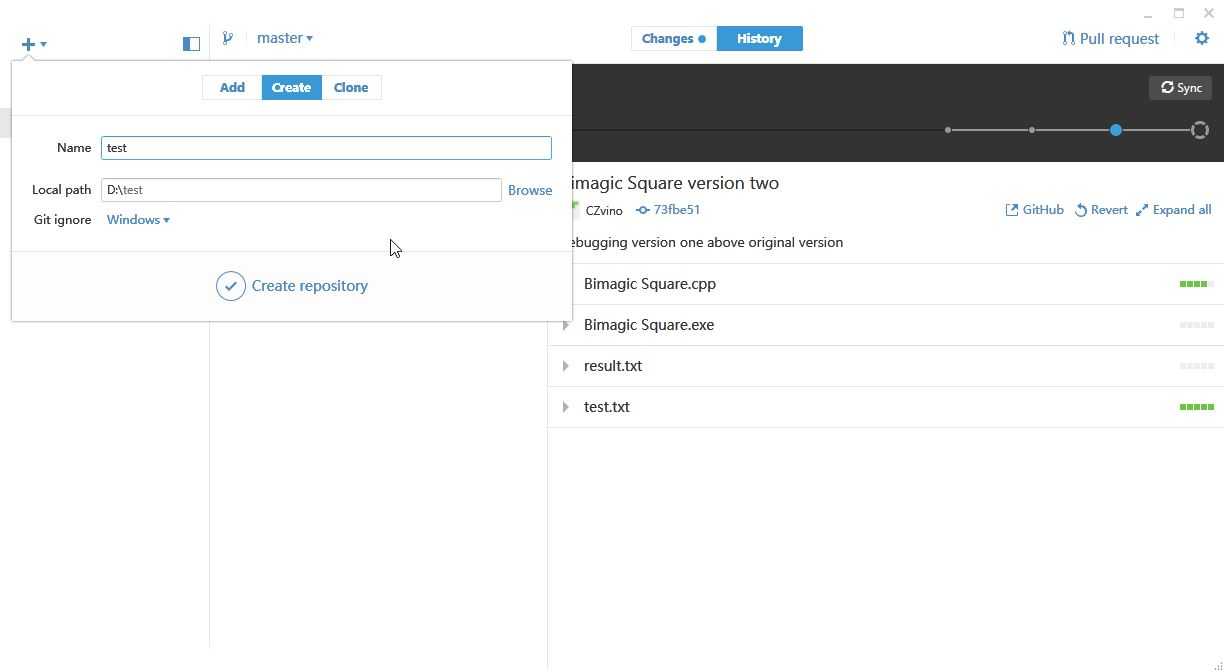Select the Add tab
This screenshot has width=1224, height=672.
(x=232, y=88)
